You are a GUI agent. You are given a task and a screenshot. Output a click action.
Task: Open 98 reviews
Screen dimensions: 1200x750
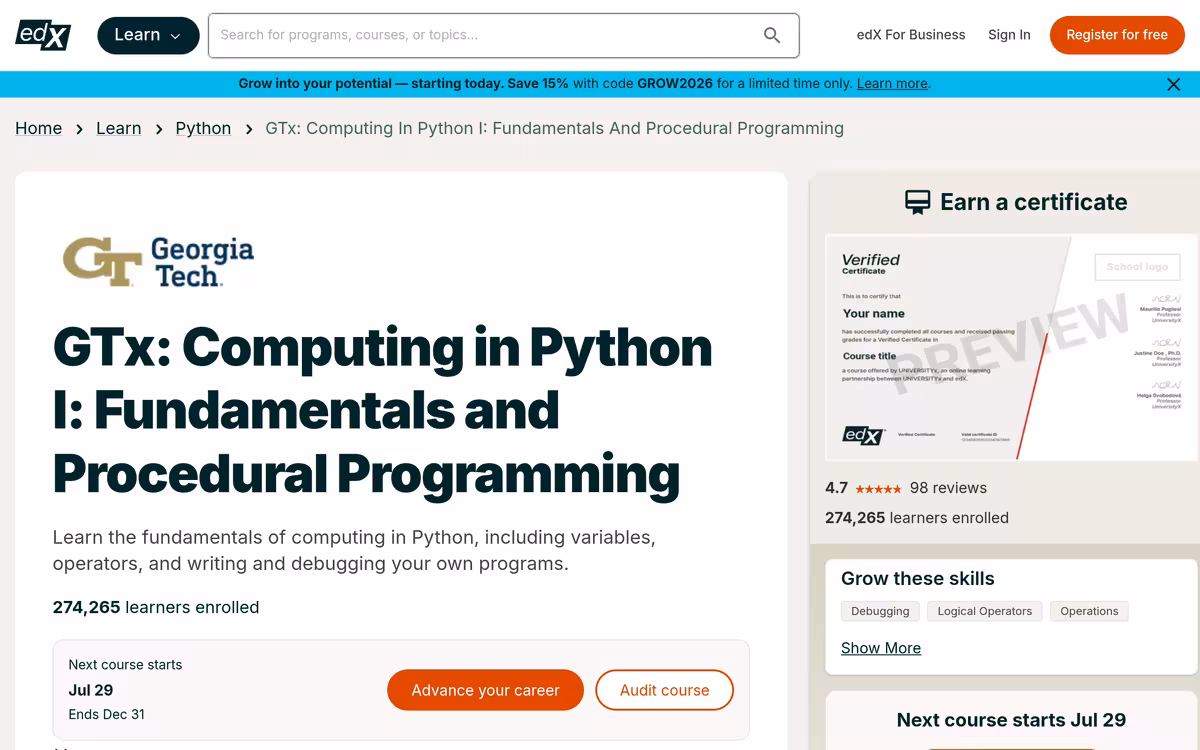[948, 488]
